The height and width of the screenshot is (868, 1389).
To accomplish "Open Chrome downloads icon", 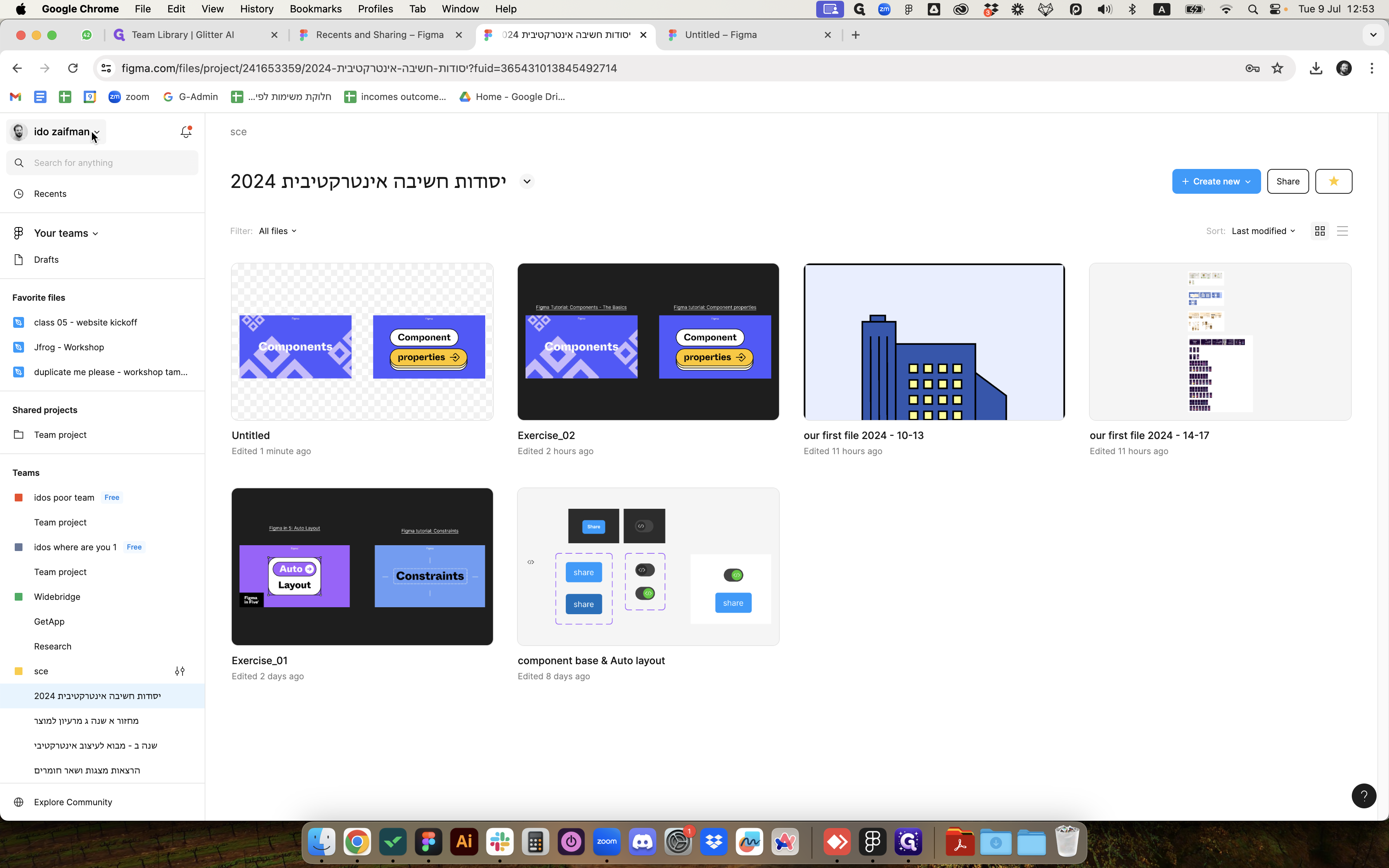I will click(x=1315, y=68).
